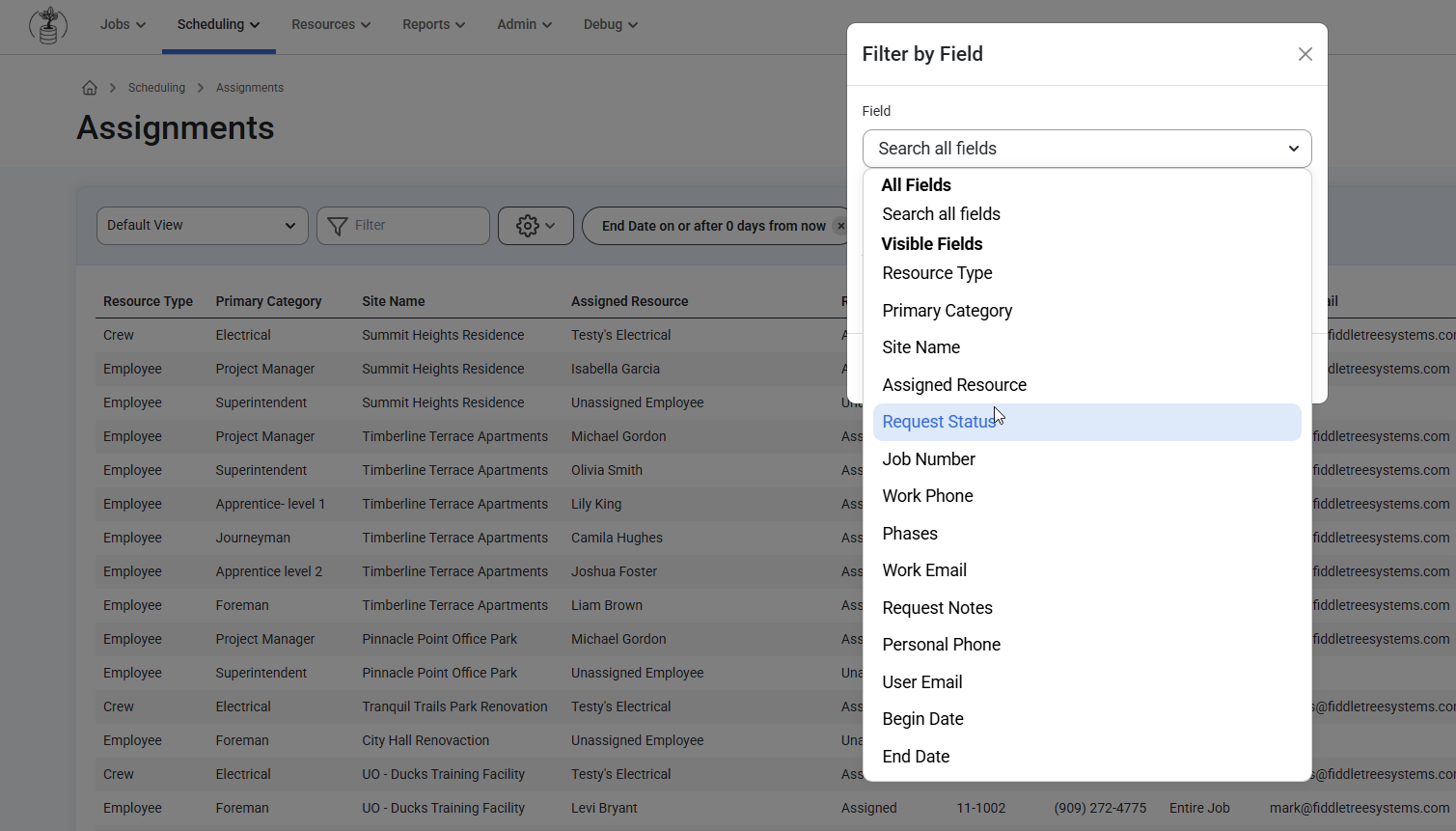The height and width of the screenshot is (831, 1456).
Task: Choose Site Name in field list
Action: pos(1086,347)
